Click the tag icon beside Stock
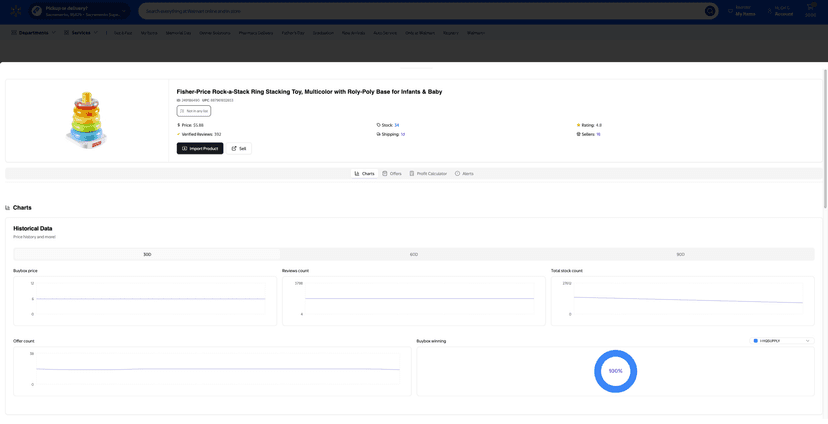Viewport: 828px width, 424px height. coord(378,125)
